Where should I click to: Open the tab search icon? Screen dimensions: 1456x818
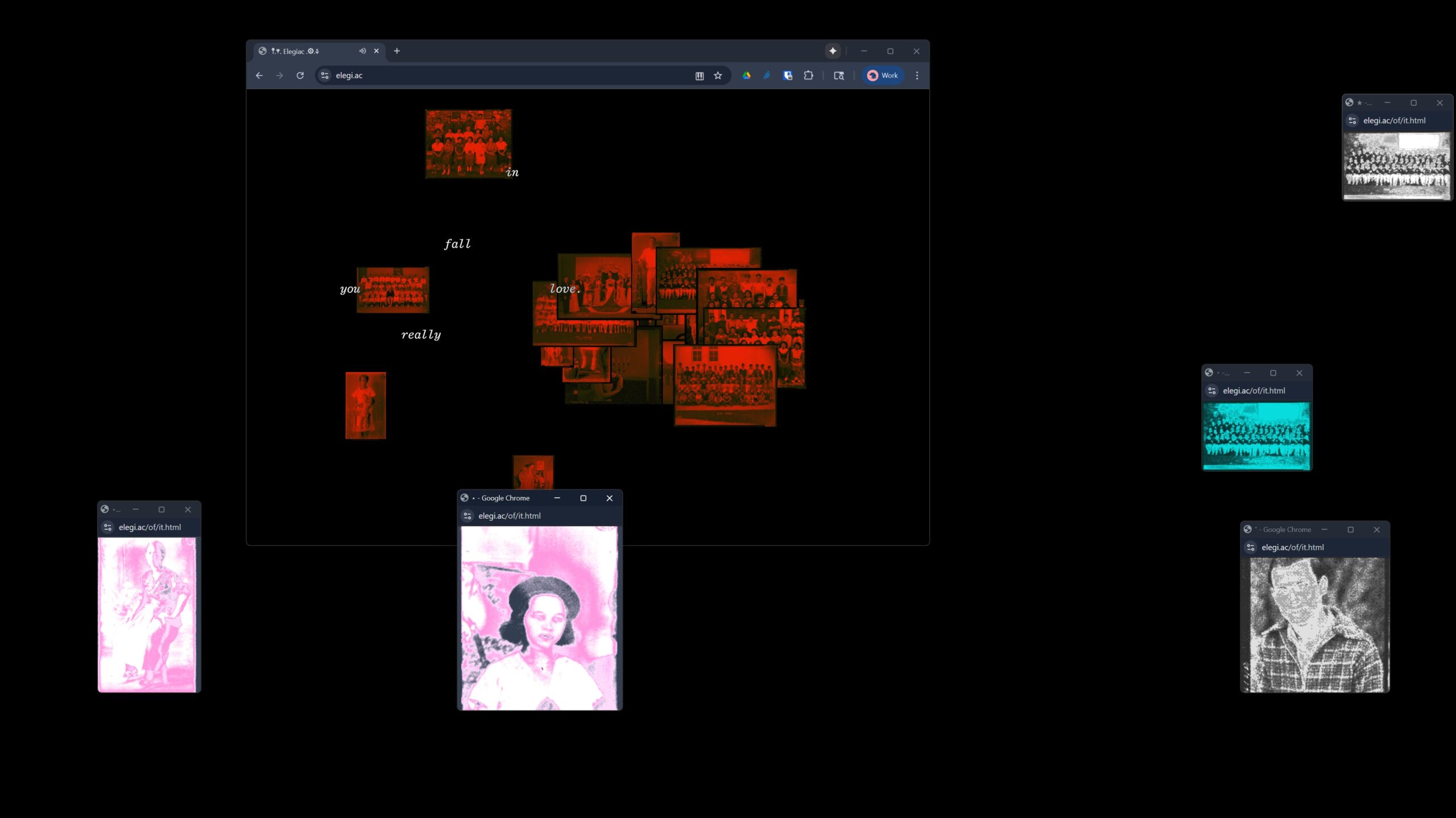(839, 75)
